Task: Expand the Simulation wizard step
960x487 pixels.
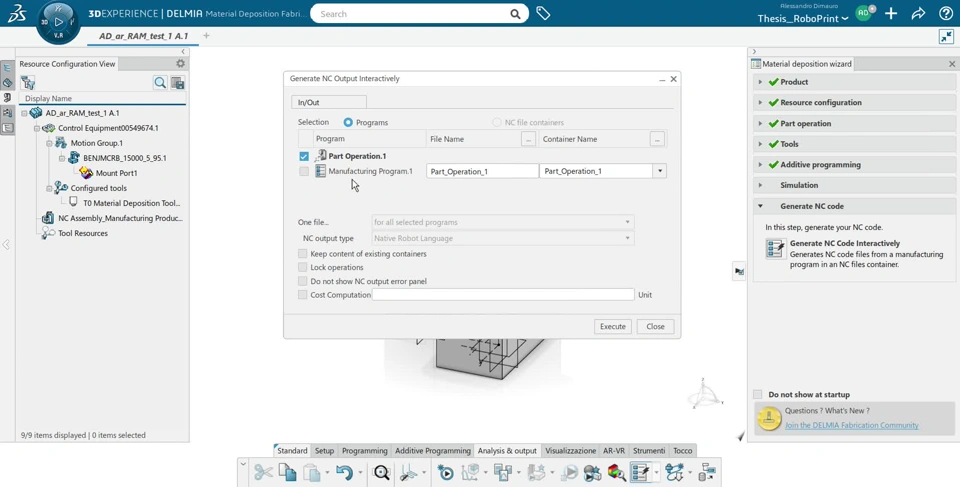Action: (x=760, y=185)
